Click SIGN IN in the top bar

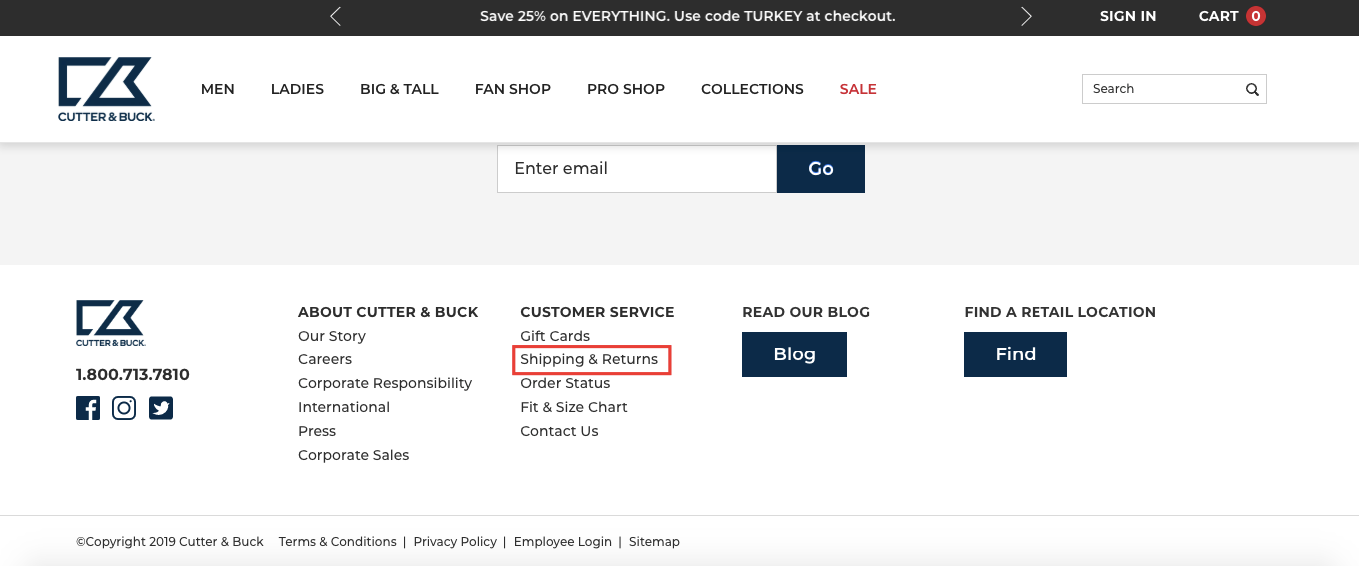tap(1128, 16)
